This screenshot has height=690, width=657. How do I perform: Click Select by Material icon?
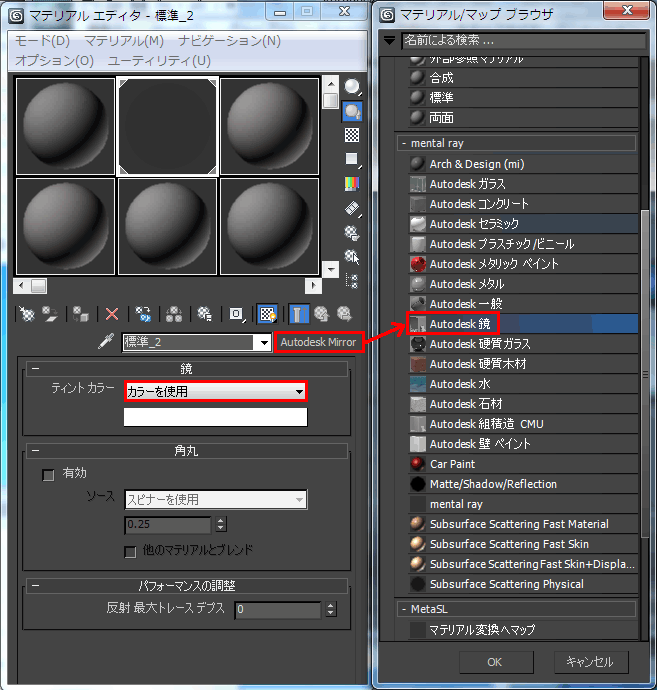tap(352, 256)
